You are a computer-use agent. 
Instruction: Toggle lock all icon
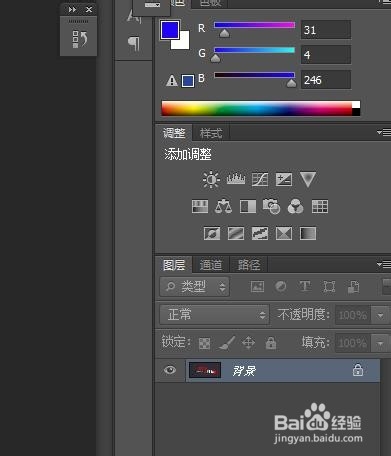tap(271, 343)
